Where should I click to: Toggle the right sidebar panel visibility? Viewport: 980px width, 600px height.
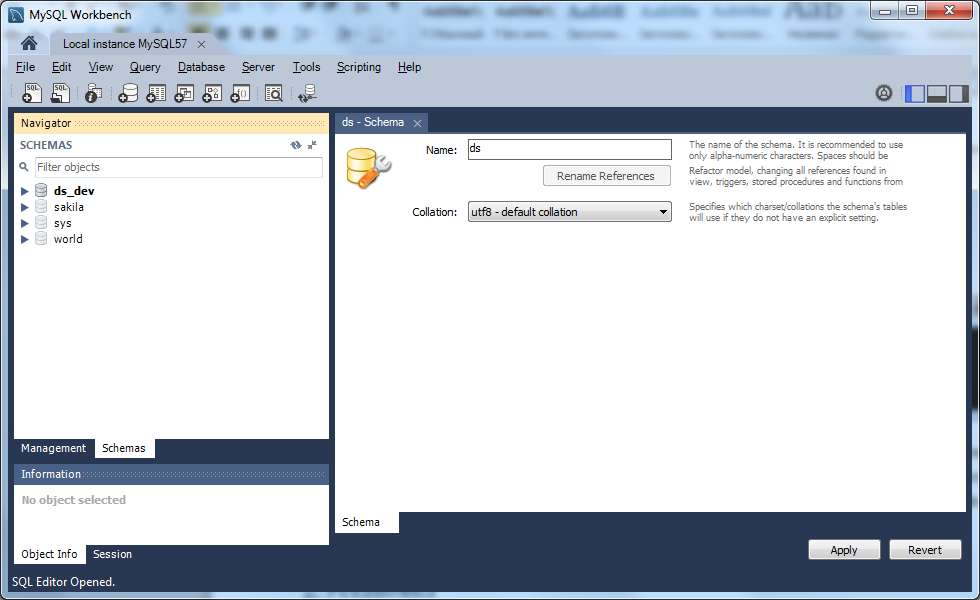pos(958,94)
